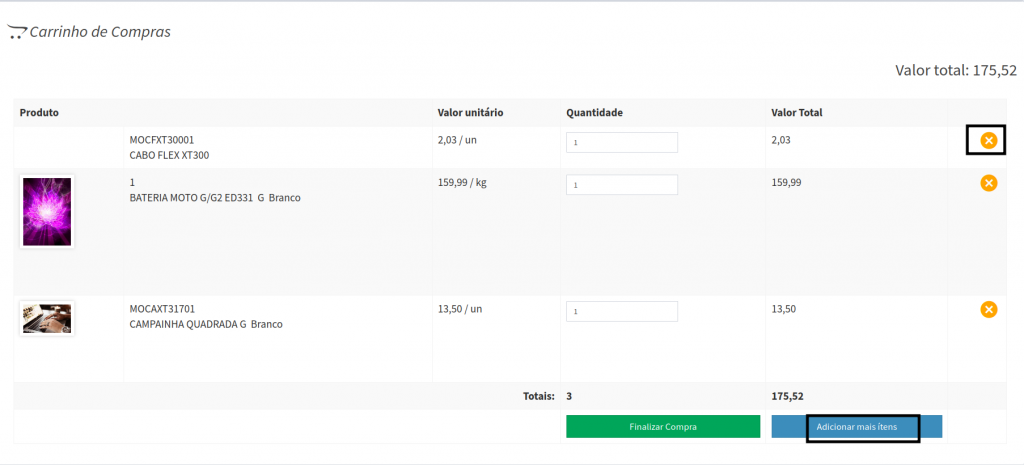Click the Valor total 175,52 summary text
Image resolution: width=1024 pixels, height=465 pixels.
(955, 70)
